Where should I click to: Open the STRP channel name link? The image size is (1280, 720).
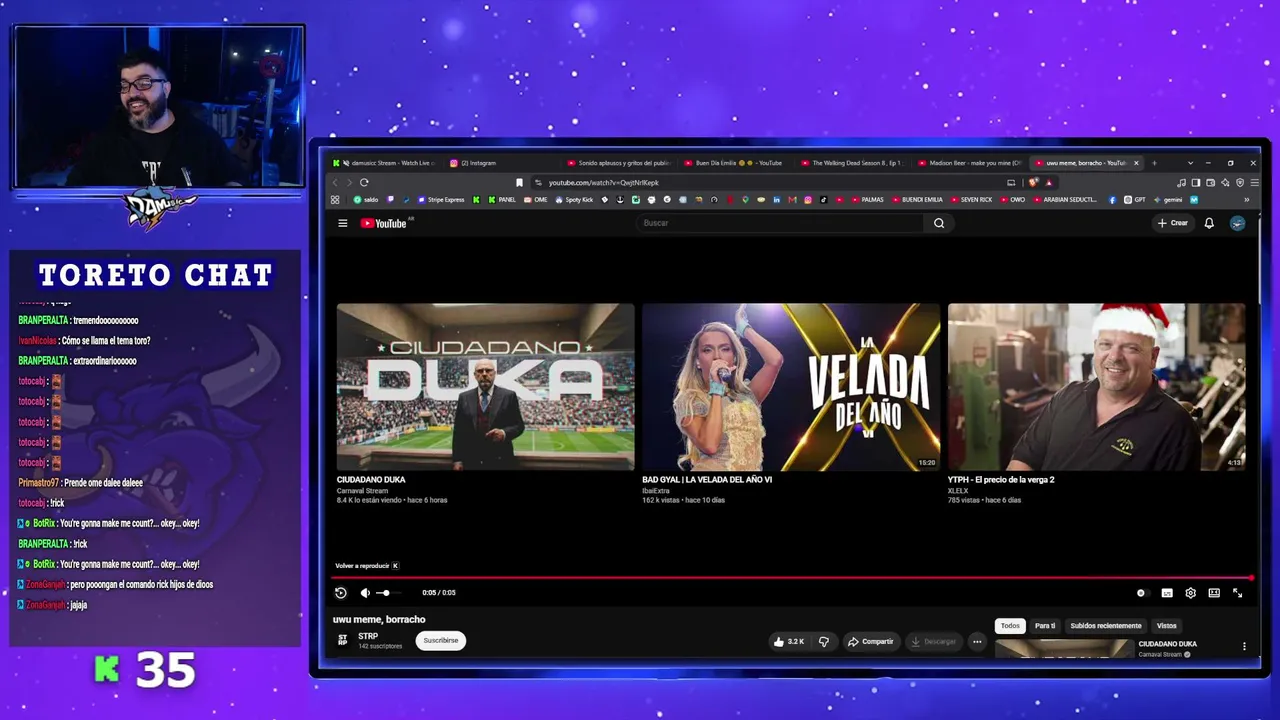point(368,636)
